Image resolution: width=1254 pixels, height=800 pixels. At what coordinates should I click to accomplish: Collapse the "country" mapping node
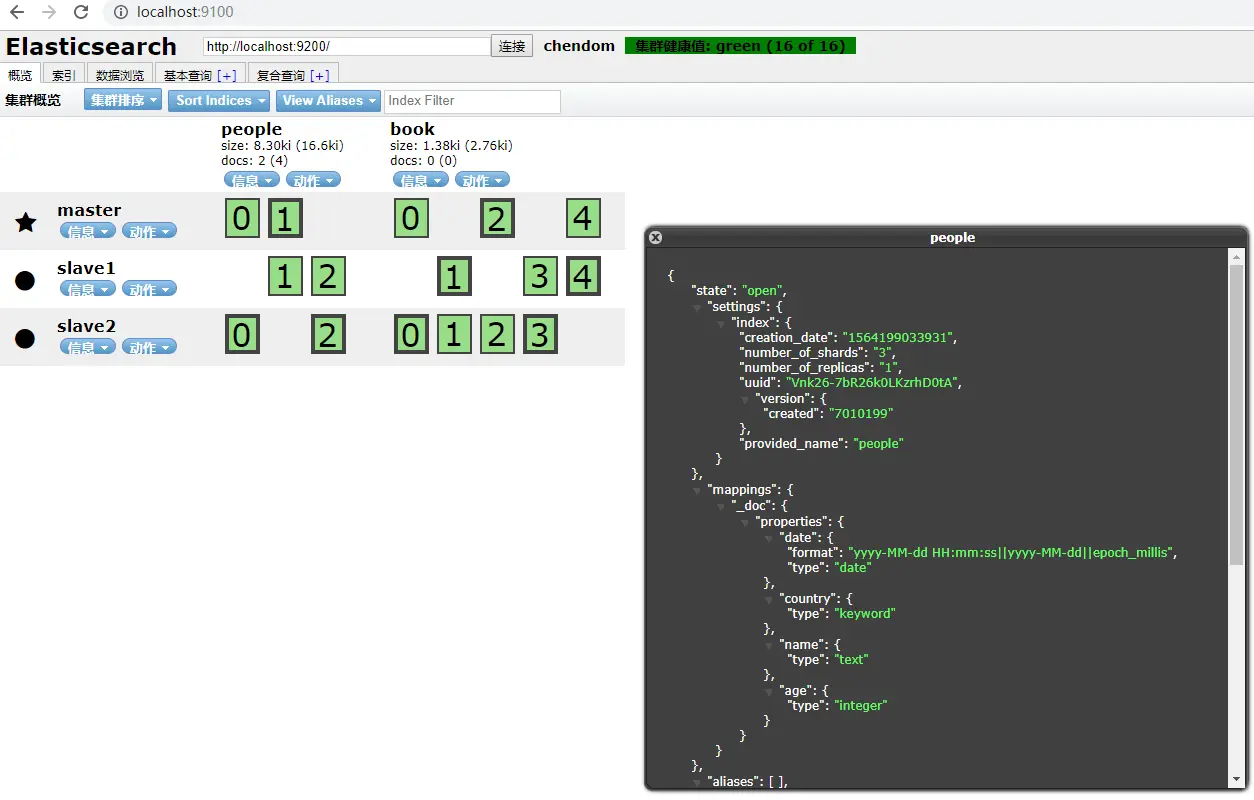(x=769, y=599)
